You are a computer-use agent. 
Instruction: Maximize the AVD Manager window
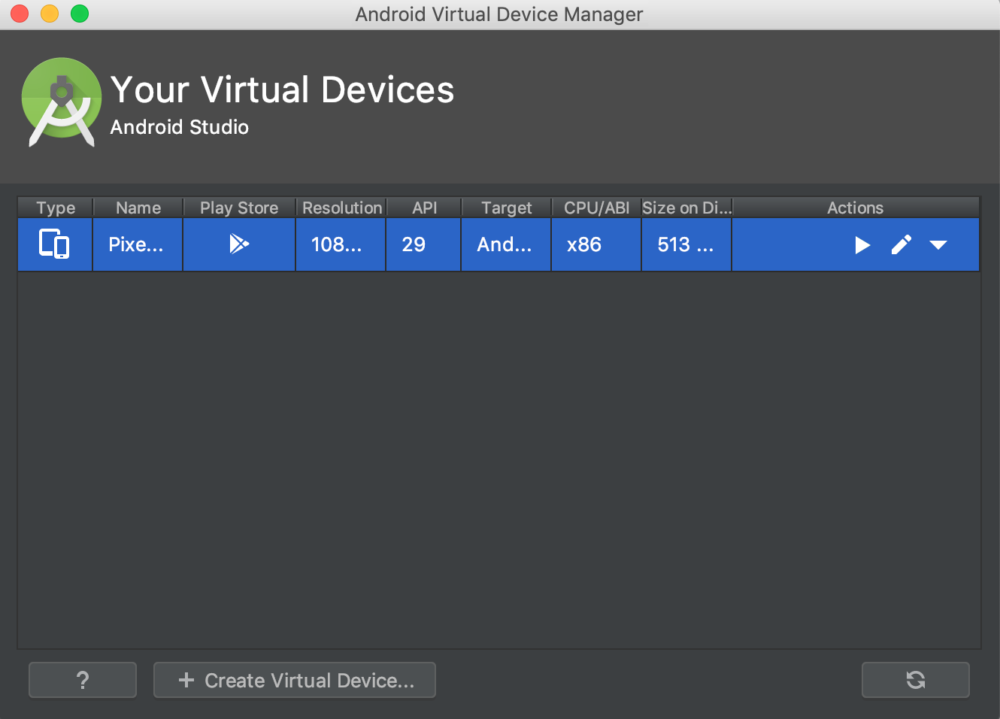80,13
